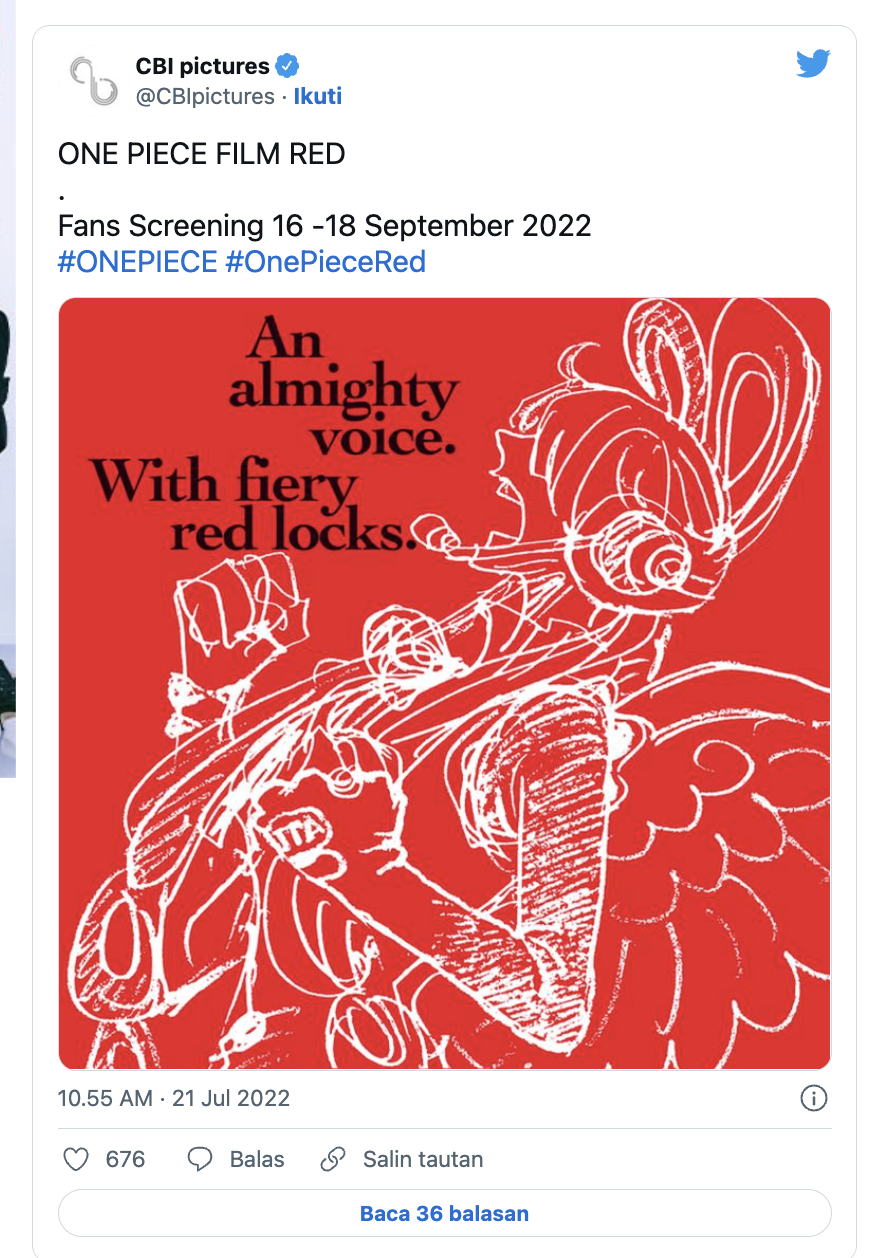Open the #OnePieceRed hashtag
Viewport: 876px width, 1258px height.
pos(326,262)
